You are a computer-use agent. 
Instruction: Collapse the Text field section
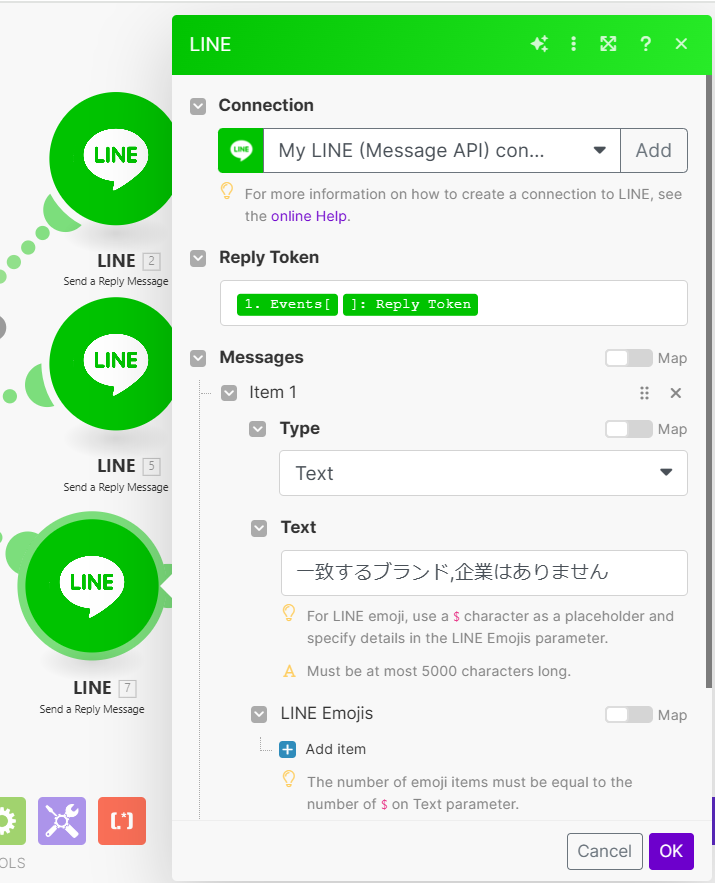click(259, 528)
